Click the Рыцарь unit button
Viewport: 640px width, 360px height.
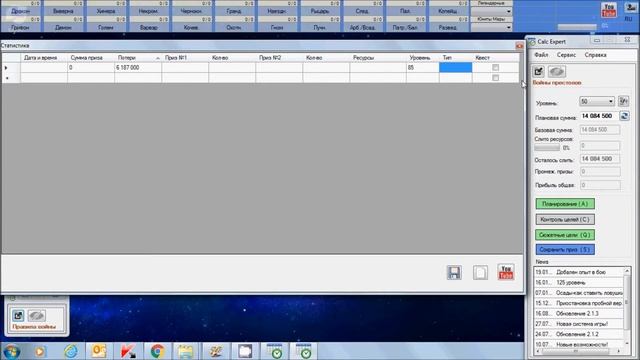(x=320, y=11)
